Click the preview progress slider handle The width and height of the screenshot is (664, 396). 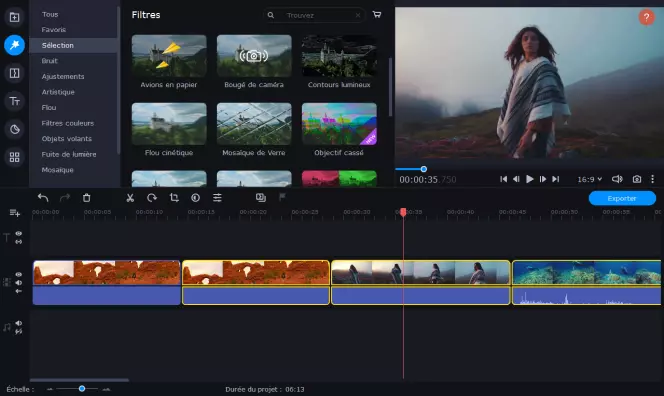pos(423,169)
